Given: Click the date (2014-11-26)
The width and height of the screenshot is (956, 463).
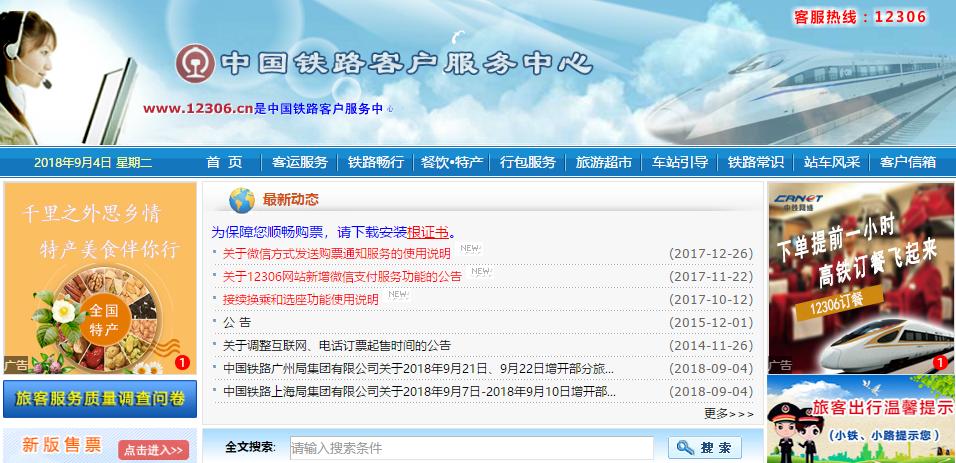Looking at the screenshot, I should pos(711,346).
